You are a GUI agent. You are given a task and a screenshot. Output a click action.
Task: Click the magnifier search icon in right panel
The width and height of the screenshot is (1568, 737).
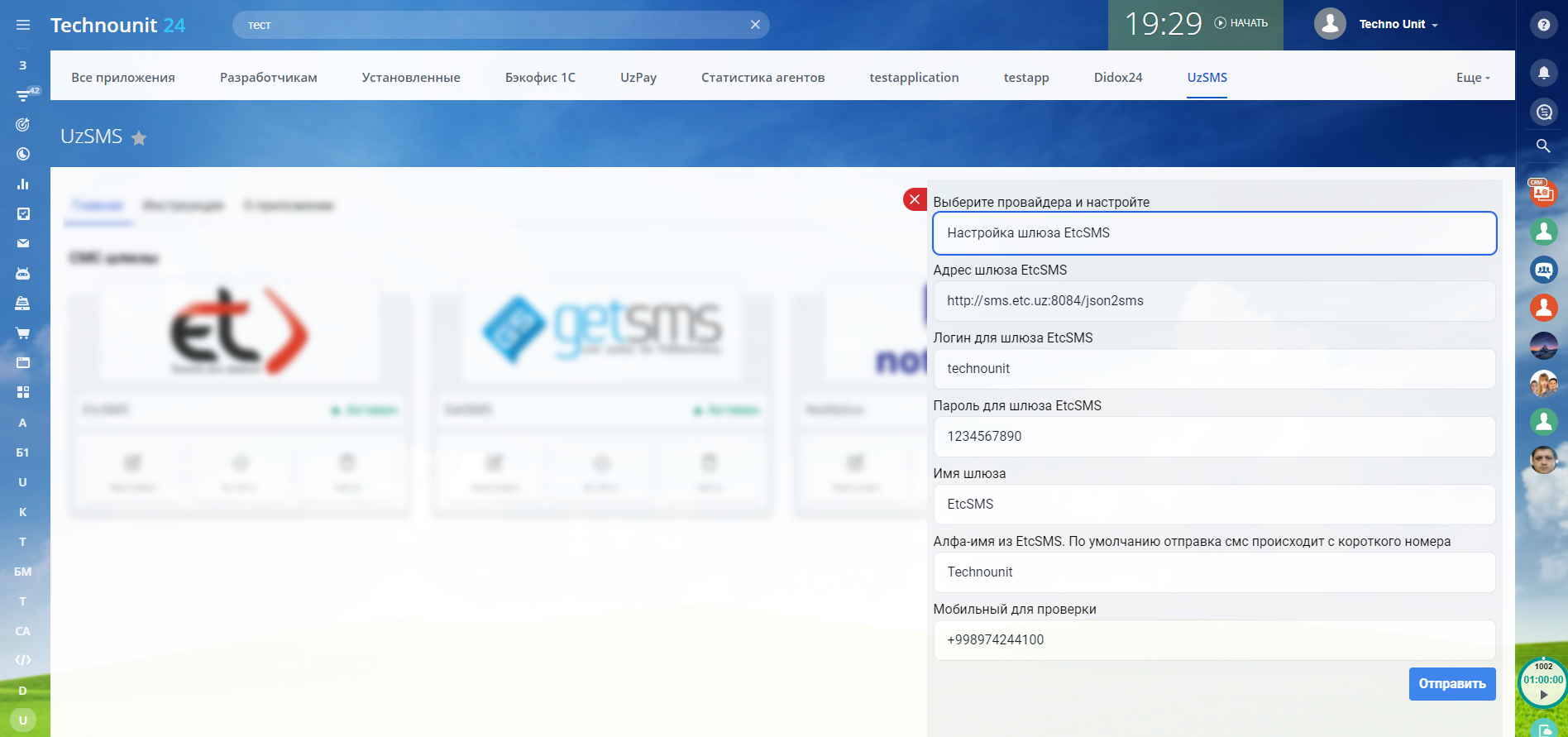click(x=1543, y=146)
